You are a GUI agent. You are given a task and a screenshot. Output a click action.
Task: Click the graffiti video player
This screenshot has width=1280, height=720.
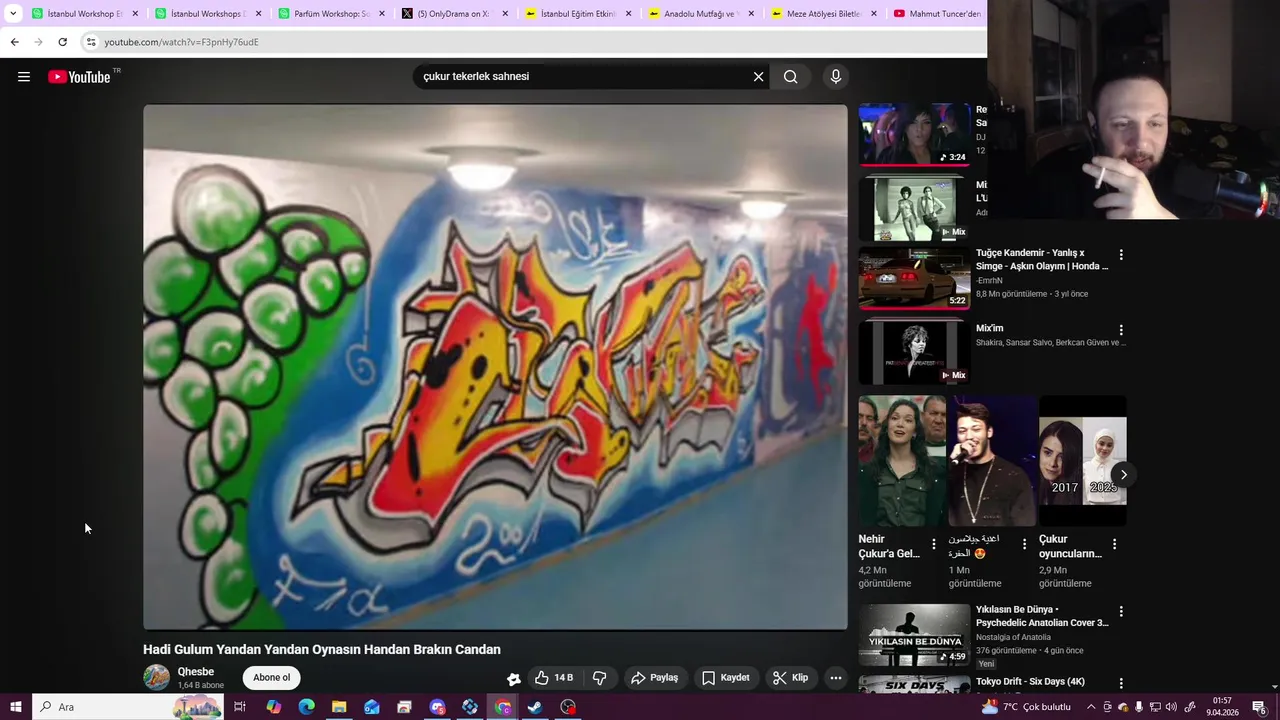495,367
